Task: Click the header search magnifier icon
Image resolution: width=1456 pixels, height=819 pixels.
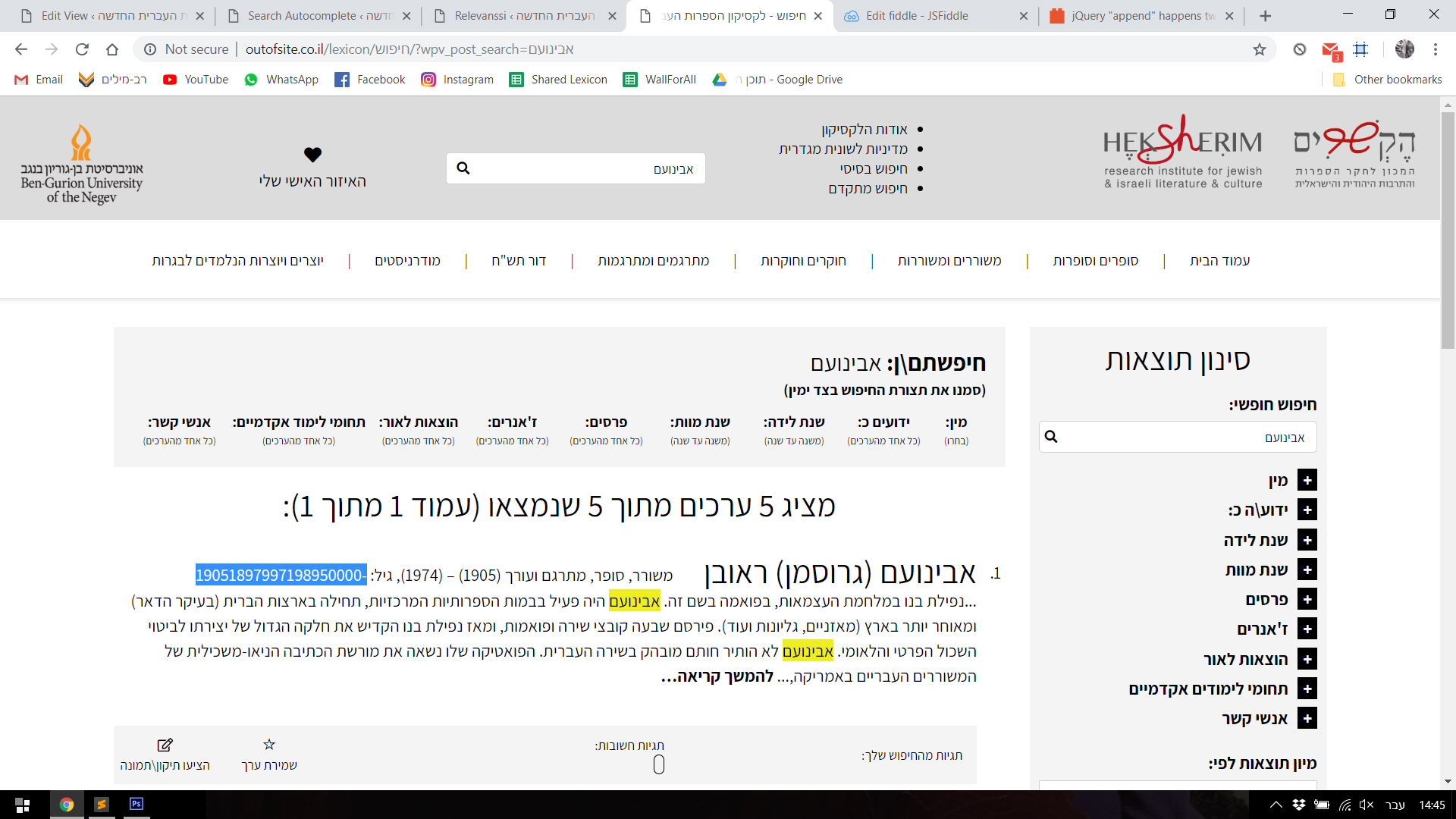Action: pos(463,168)
